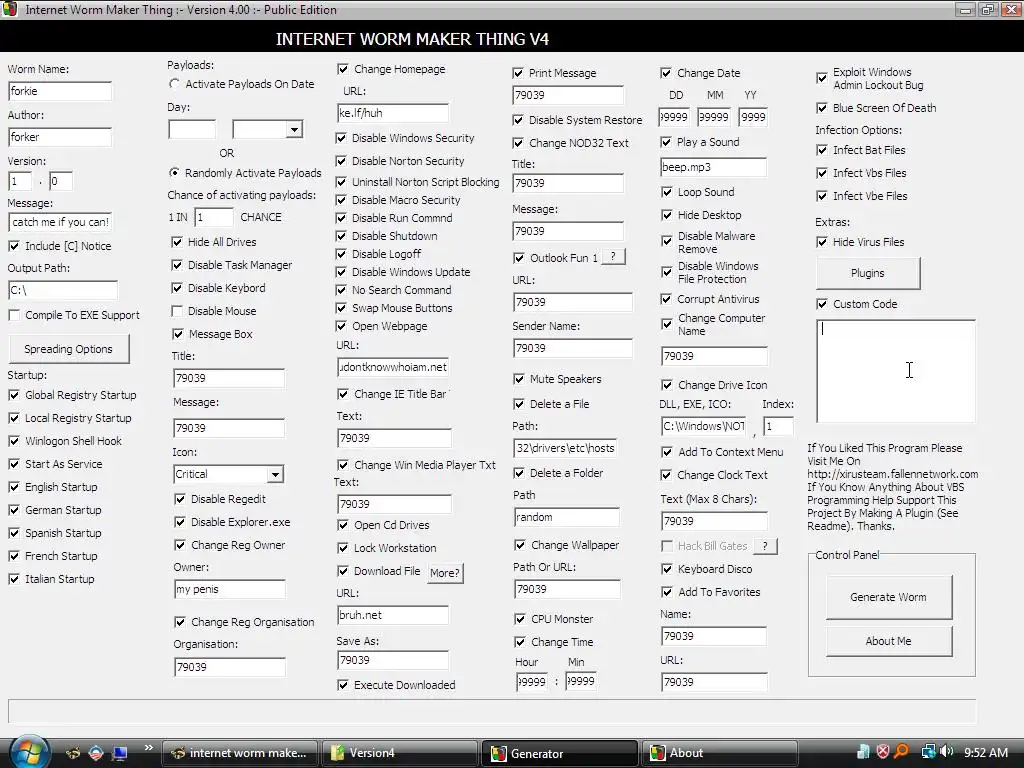Focus the chance number field beside '1 IN'
Viewport: 1024px width, 768px height.
click(214, 217)
